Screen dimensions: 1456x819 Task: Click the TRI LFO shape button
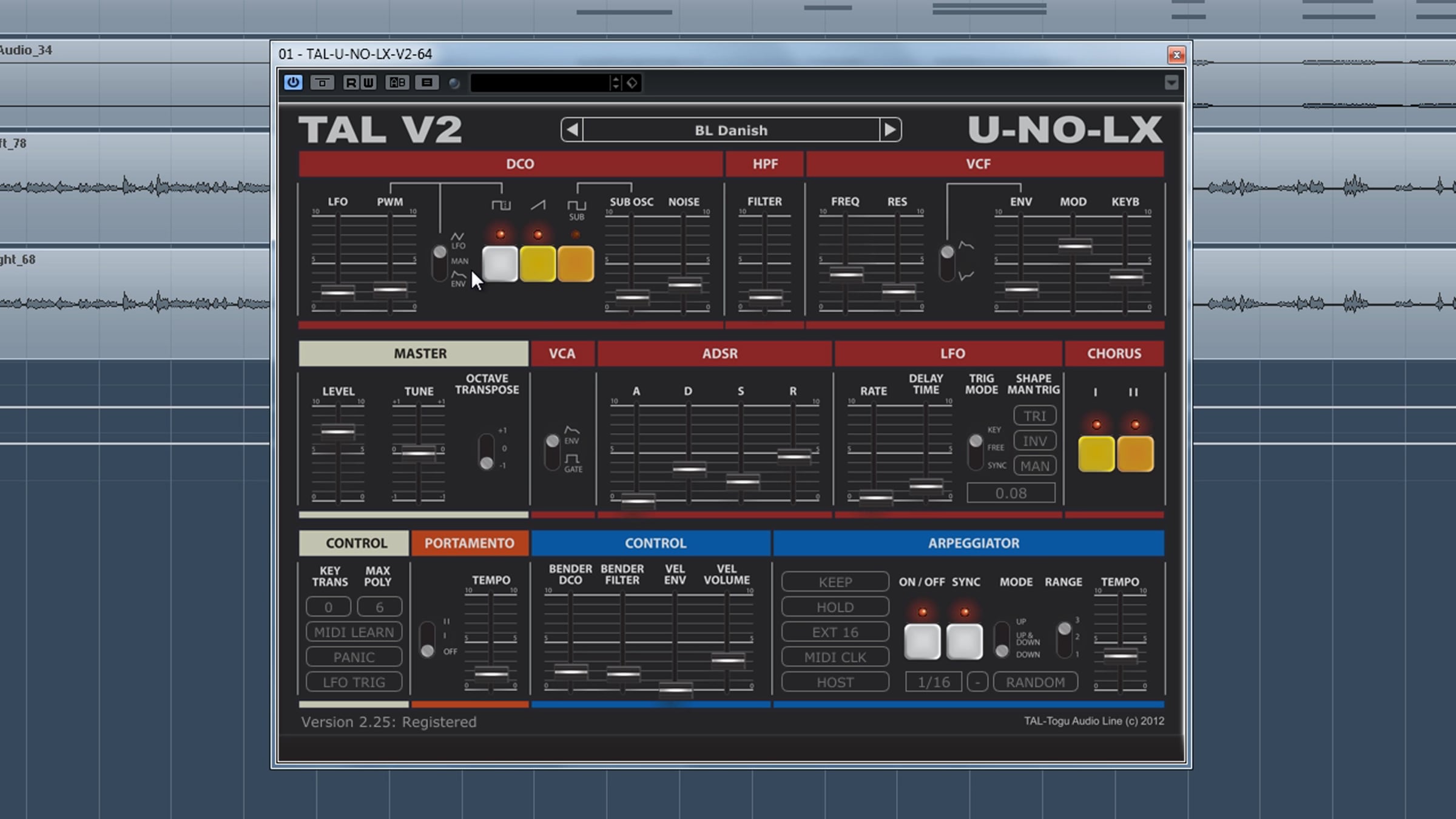[x=1035, y=416]
